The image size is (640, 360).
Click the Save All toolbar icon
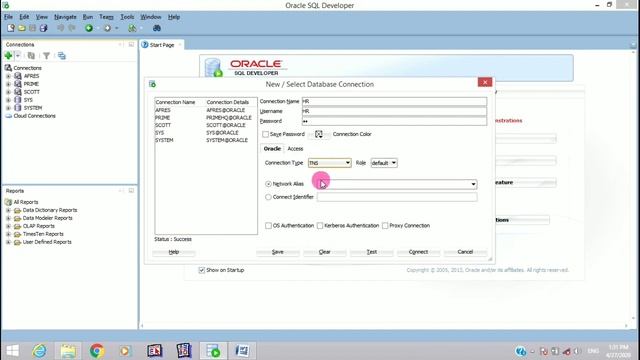point(43,28)
